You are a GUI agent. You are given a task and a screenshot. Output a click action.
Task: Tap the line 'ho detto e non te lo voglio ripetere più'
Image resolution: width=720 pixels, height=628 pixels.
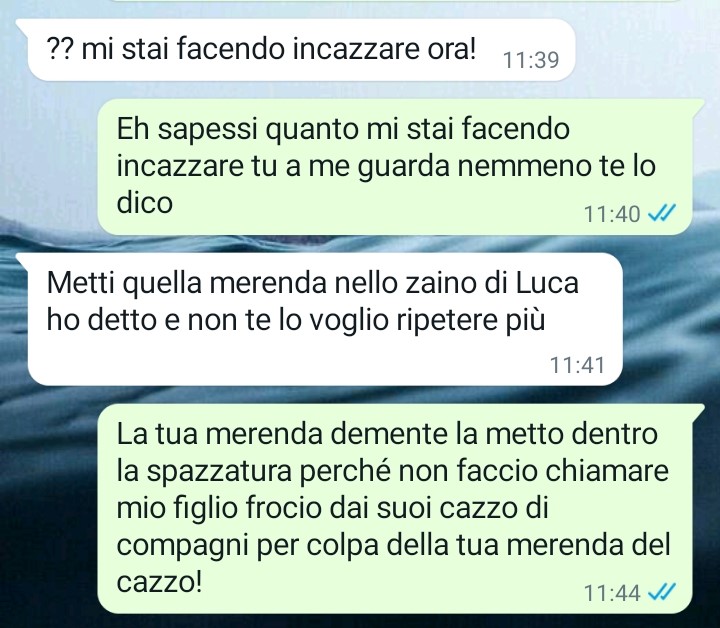click(x=296, y=320)
